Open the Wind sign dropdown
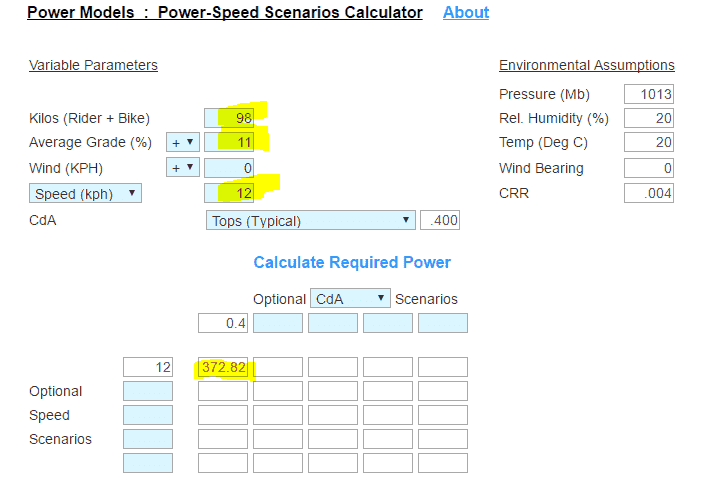720x498 pixels. (183, 167)
